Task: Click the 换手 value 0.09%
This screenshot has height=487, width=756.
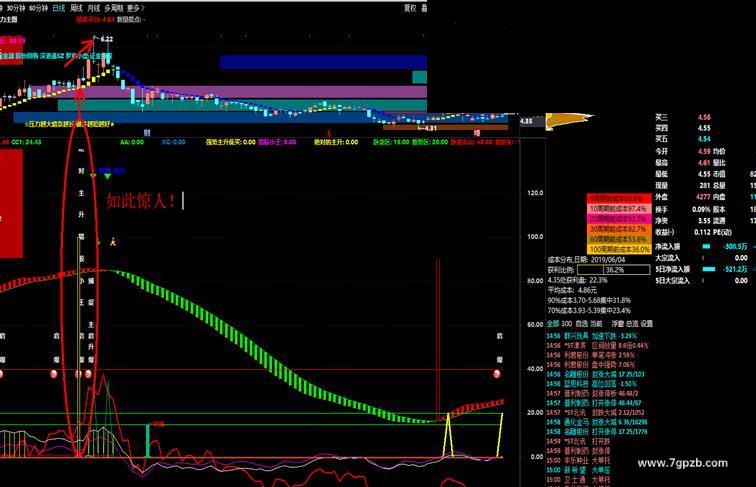Action: pyautogui.click(x=701, y=210)
